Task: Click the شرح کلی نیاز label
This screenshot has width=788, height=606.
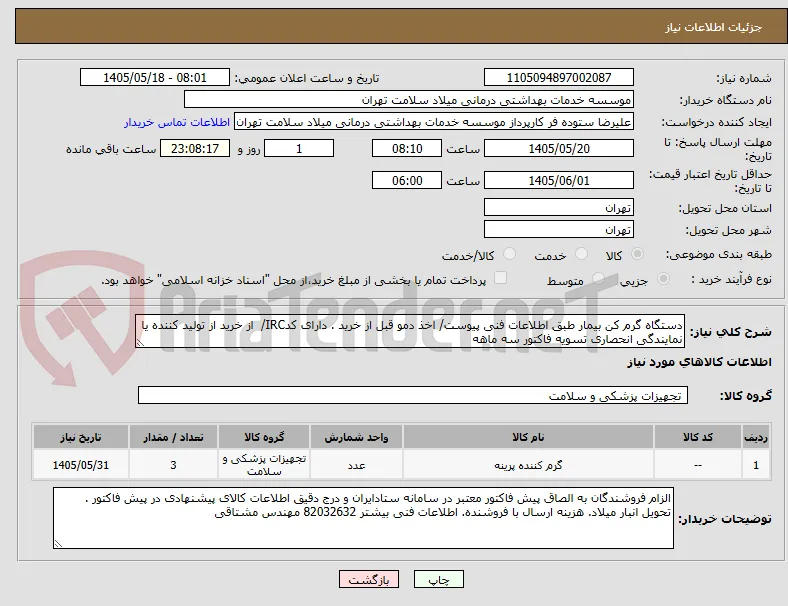Action: 730,332
